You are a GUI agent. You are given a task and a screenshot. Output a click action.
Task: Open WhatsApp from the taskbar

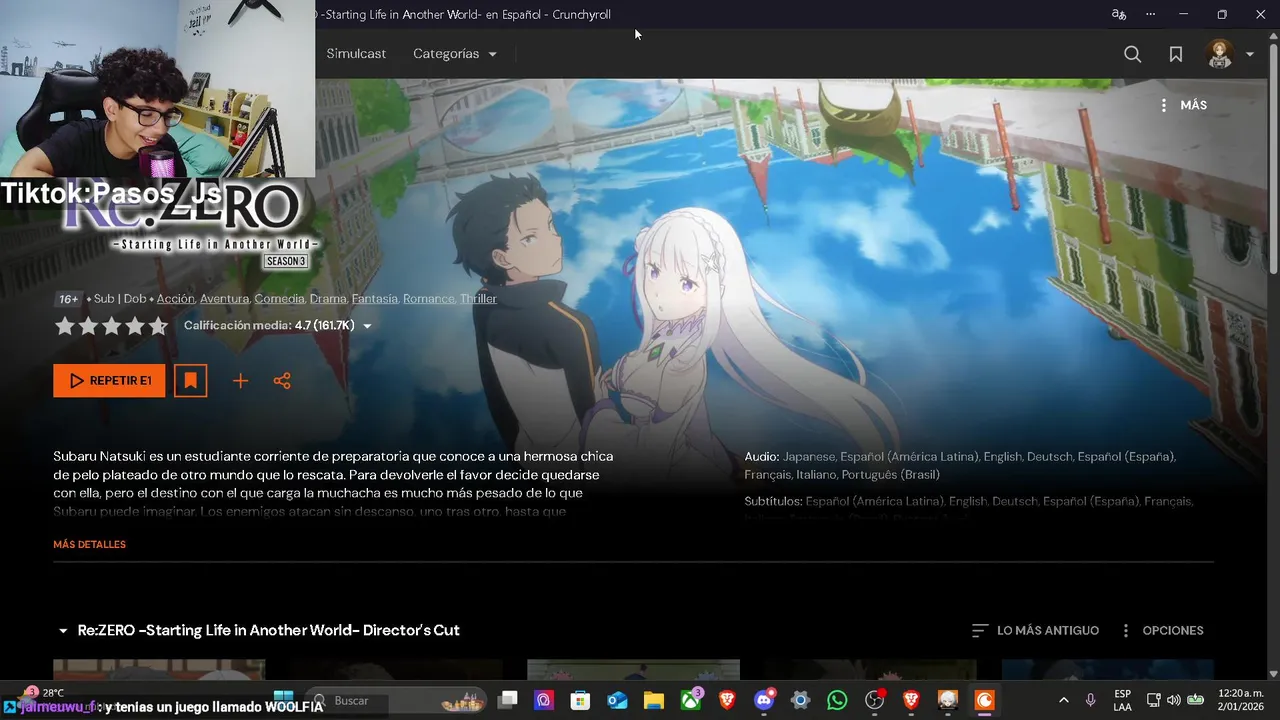838,700
